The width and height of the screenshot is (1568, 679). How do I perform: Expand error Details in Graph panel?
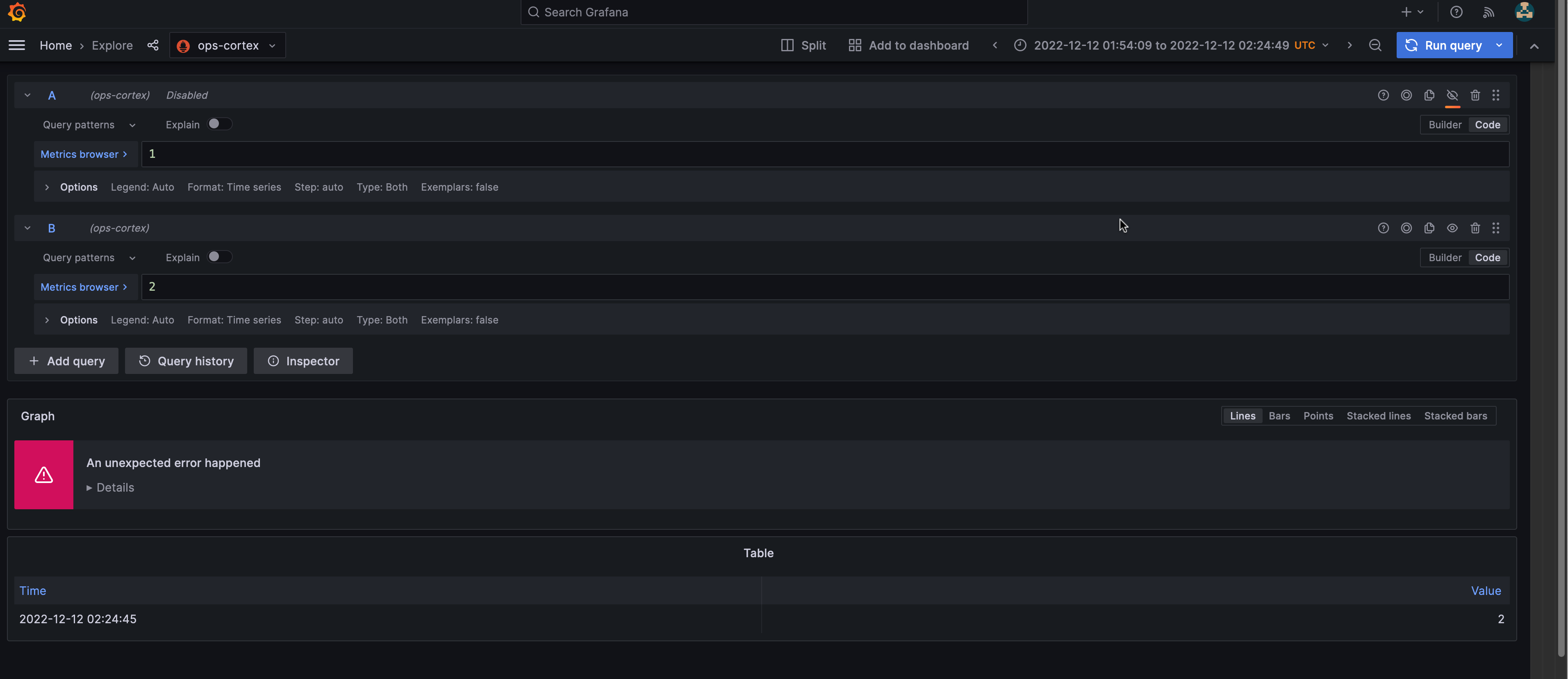point(110,487)
